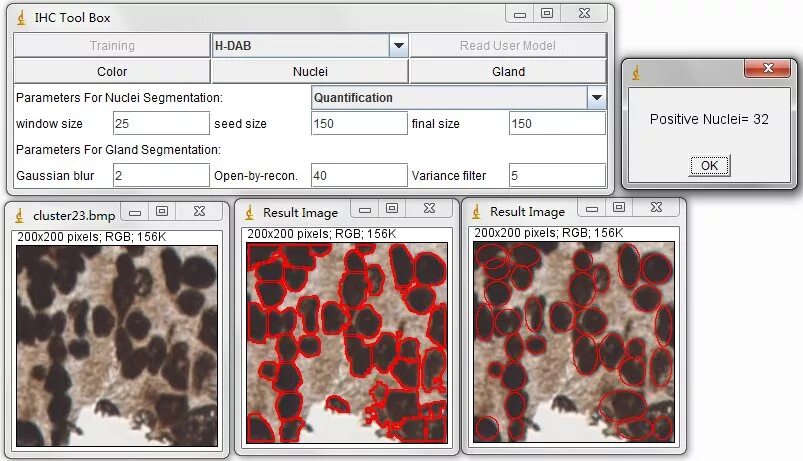803x461 pixels.
Task: Click 'Parameters For Nuclei Segmentation:' label
Action: (x=119, y=98)
